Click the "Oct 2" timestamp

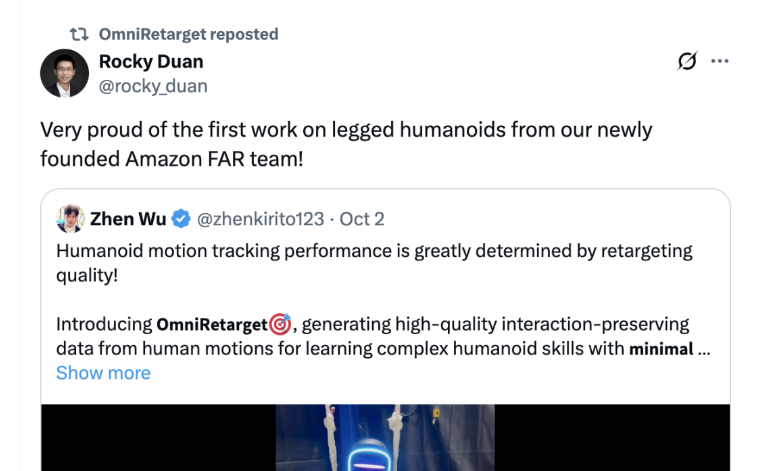tap(362, 218)
